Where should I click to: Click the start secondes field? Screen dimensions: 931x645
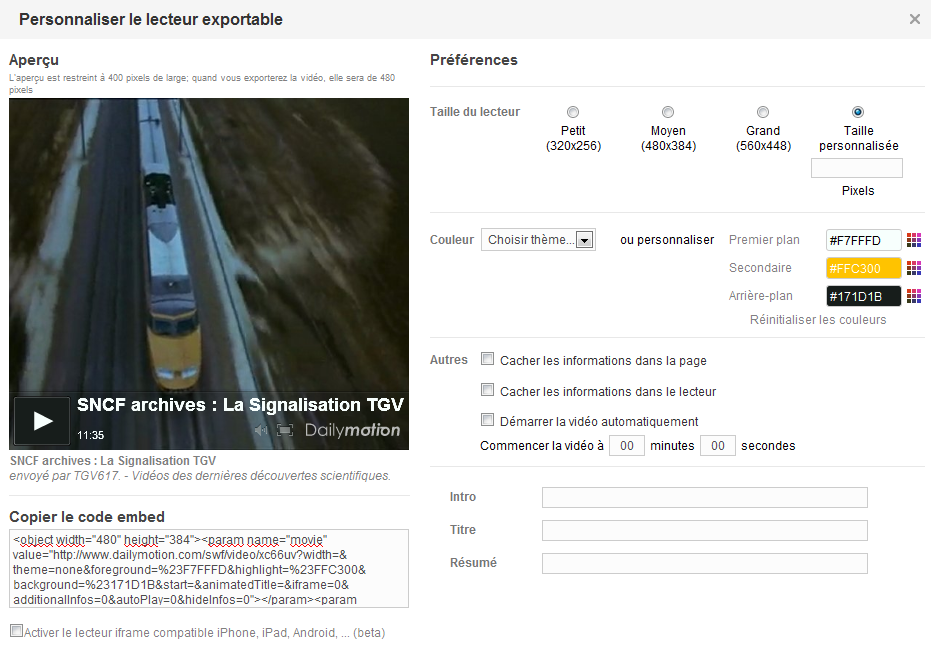coord(718,445)
